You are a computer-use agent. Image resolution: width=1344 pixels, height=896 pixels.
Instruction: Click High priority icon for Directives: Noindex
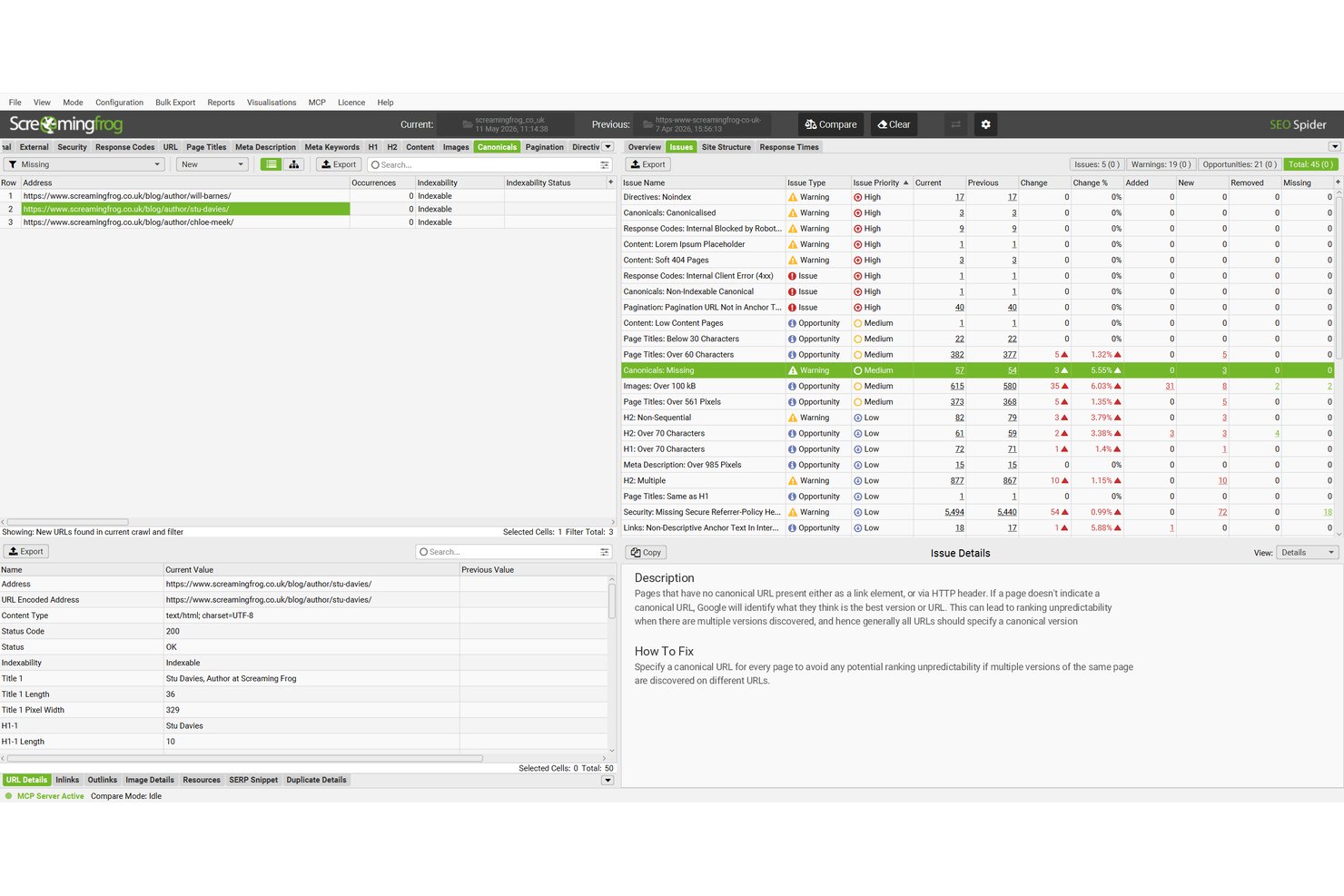(x=858, y=197)
